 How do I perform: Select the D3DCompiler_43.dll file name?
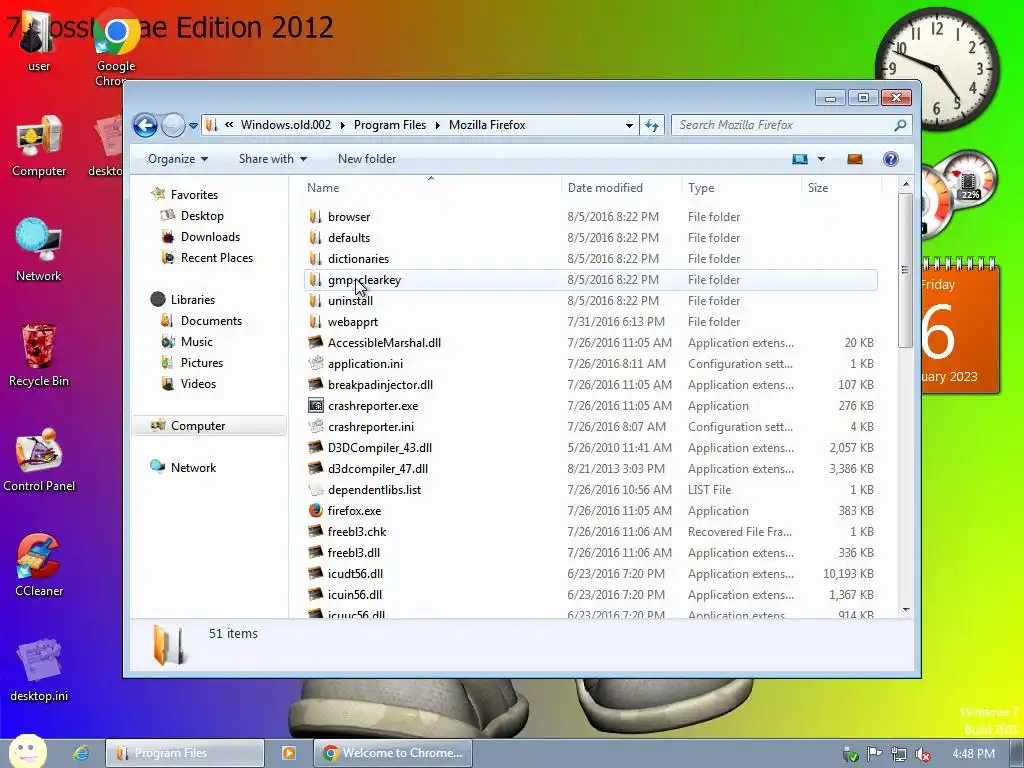tap(379, 447)
